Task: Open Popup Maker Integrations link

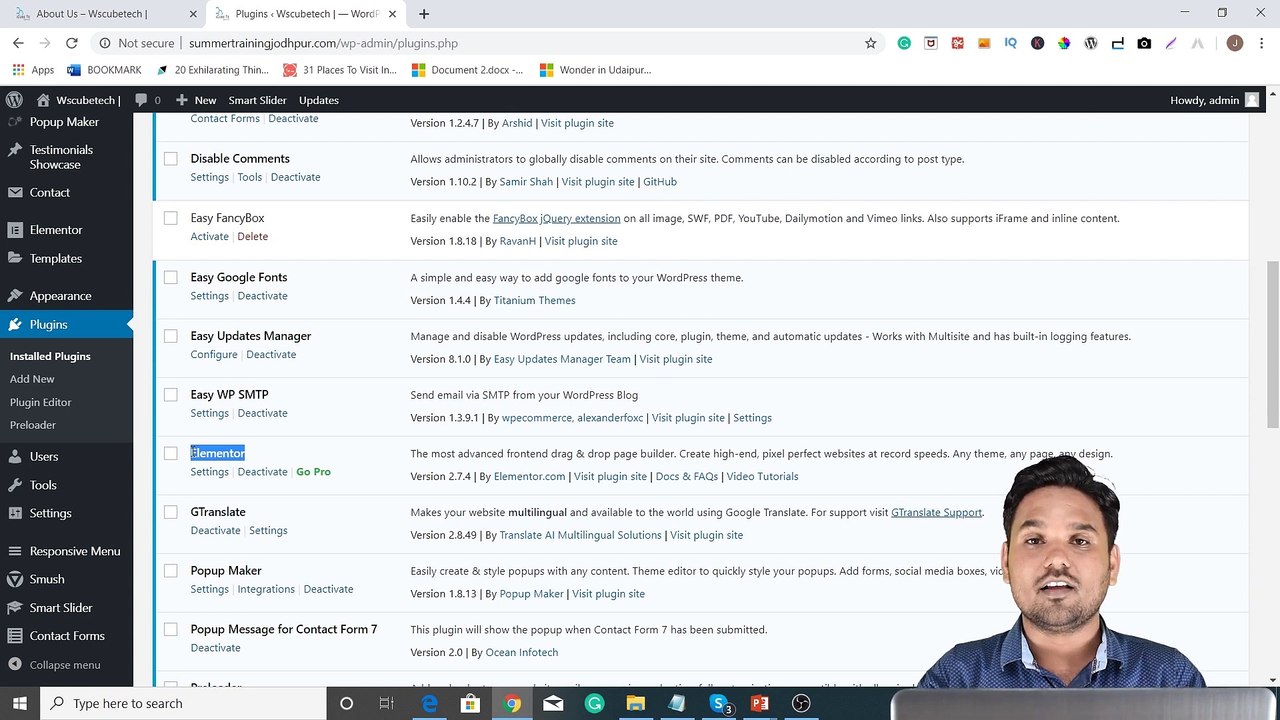Action: [266, 589]
